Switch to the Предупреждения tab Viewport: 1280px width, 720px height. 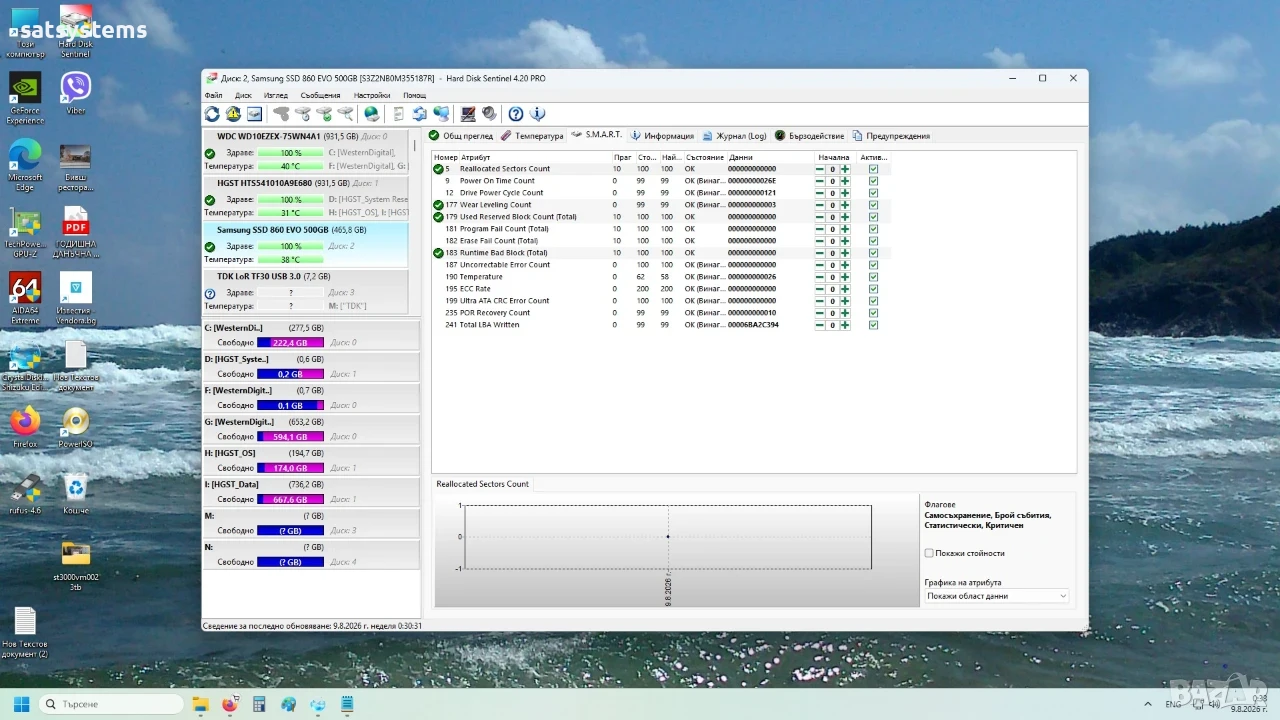(x=892, y=136)
